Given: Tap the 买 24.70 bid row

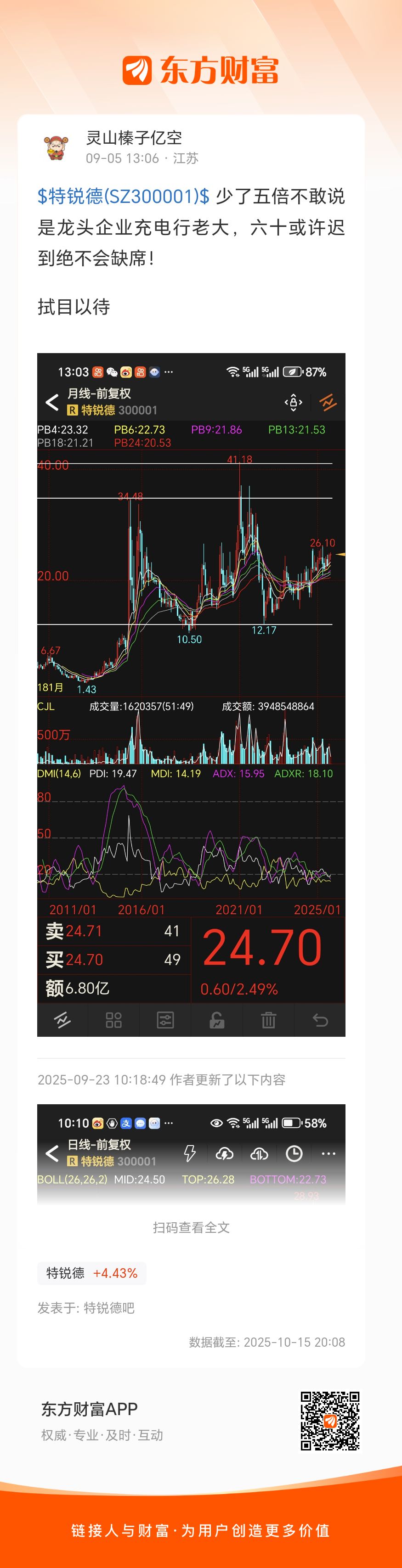Looking at the screenshot, I should 114,959.
